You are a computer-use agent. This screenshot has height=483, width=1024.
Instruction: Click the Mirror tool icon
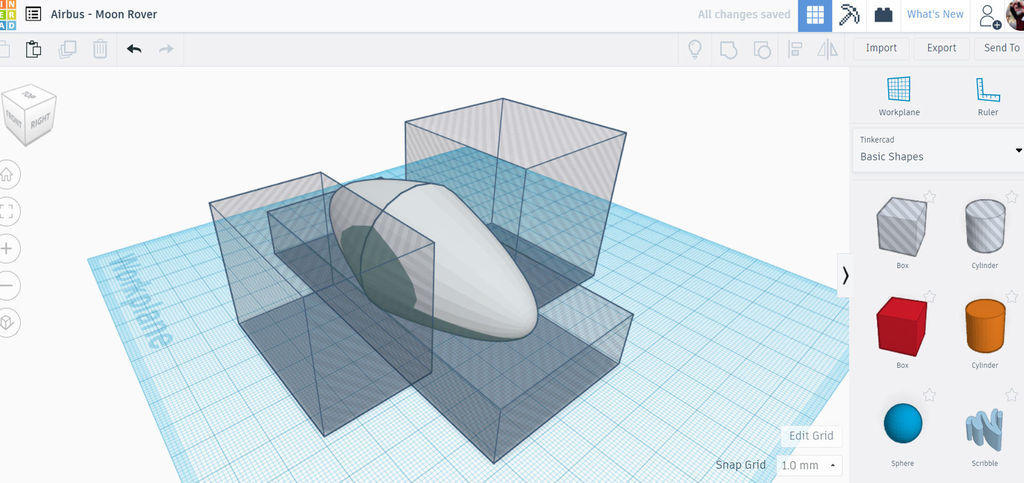[x=827, y=49]
